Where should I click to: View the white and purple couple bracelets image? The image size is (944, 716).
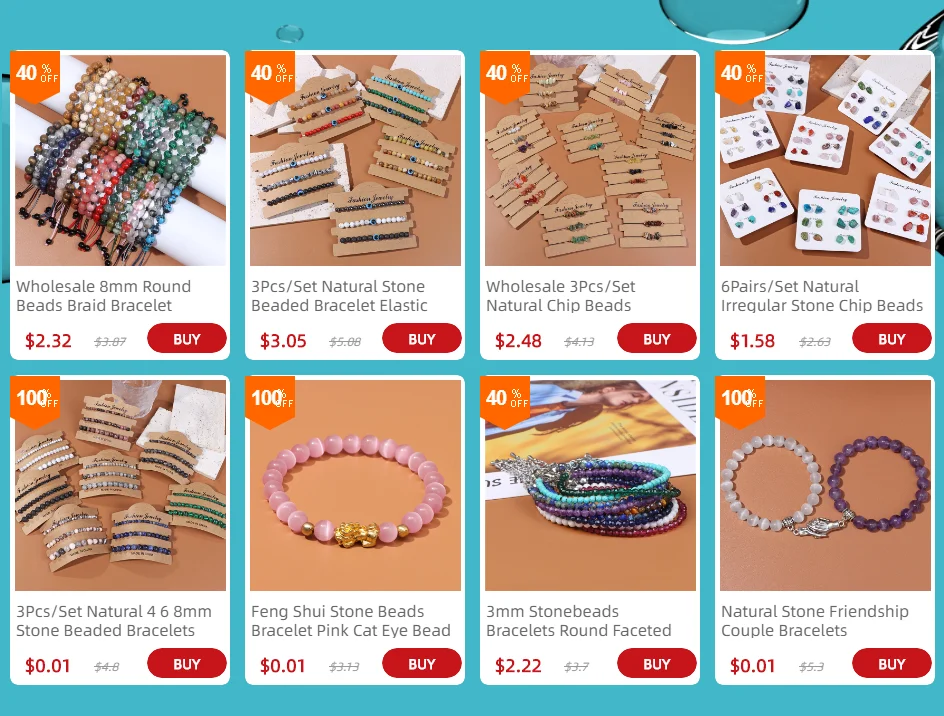(x=825, y=485)
